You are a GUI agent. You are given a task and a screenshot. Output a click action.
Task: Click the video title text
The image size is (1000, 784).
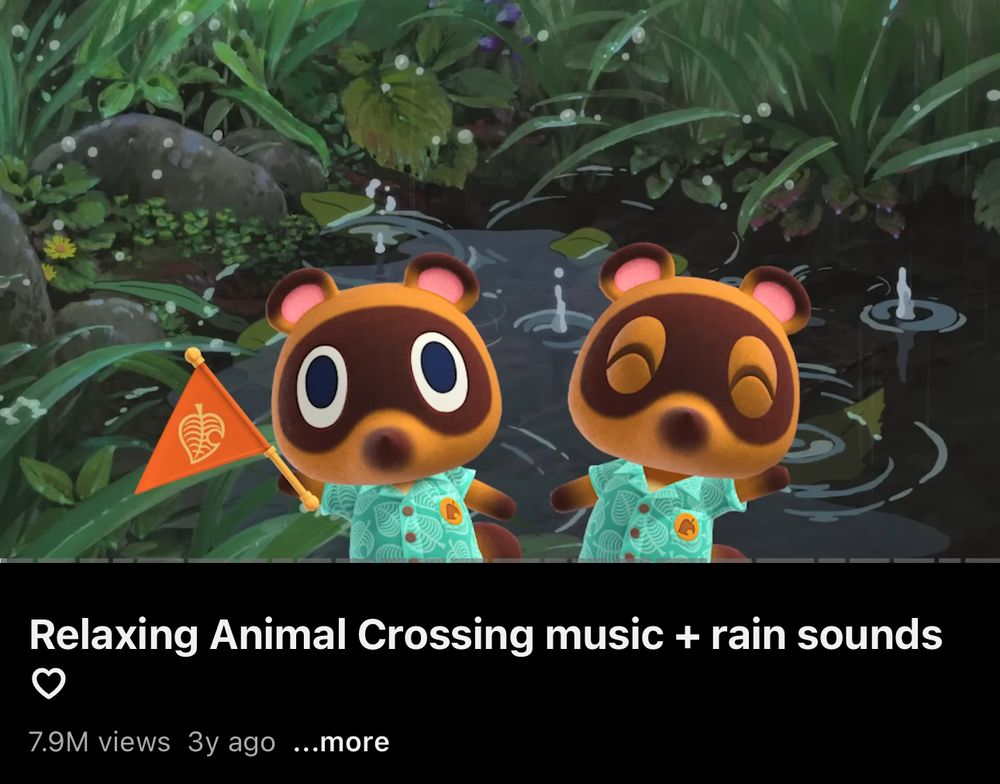485,635
